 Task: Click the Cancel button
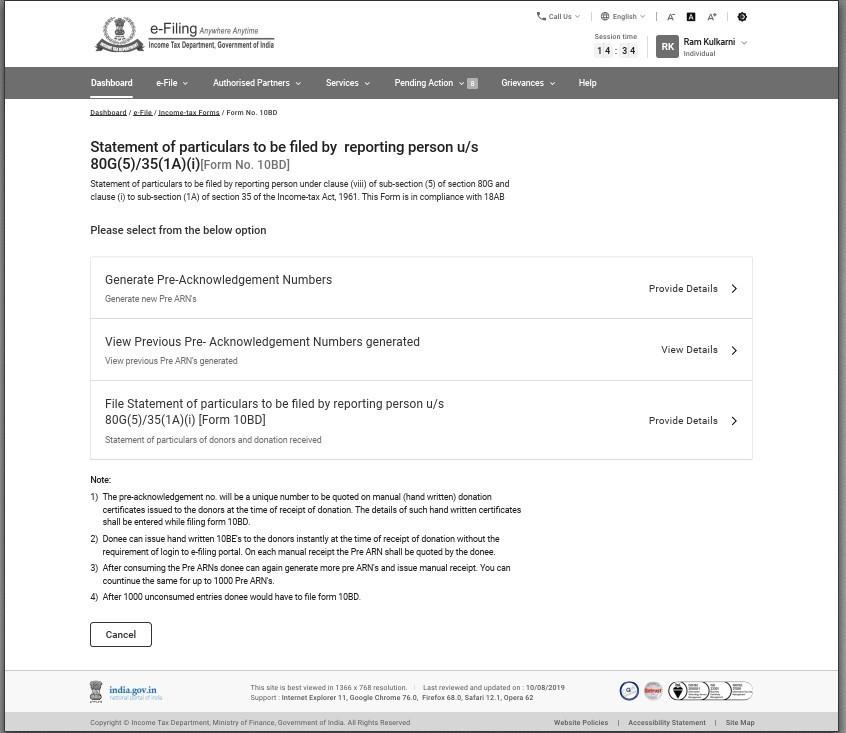(x=121, y=635)
